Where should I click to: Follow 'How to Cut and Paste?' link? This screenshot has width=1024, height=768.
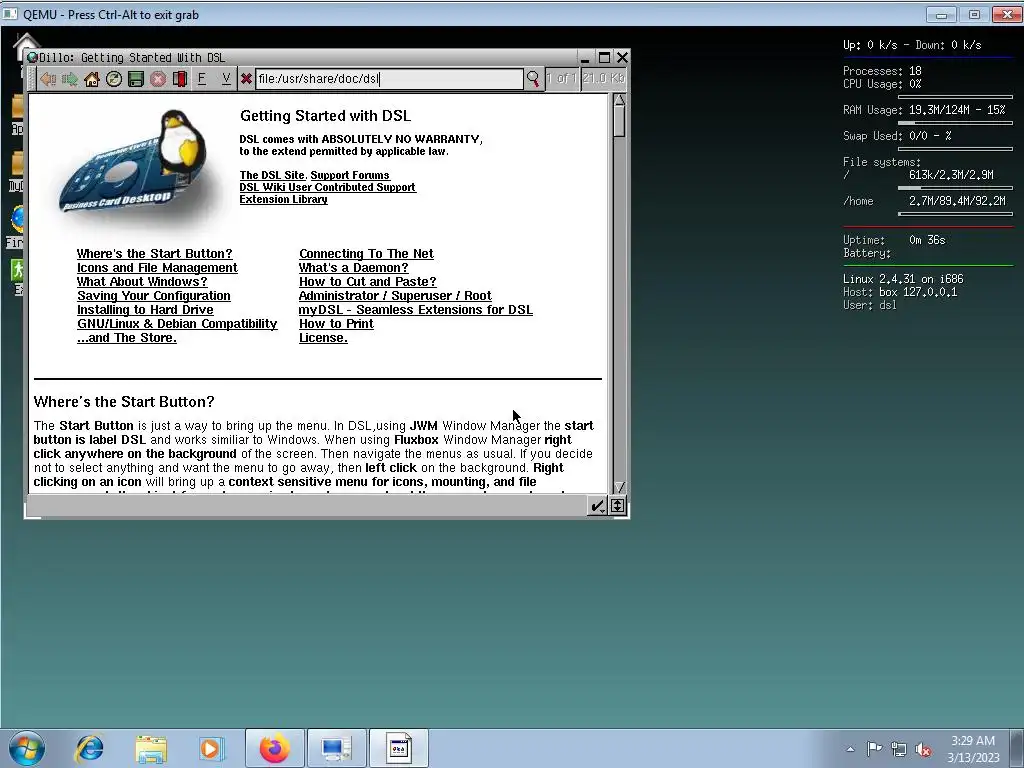368,281
